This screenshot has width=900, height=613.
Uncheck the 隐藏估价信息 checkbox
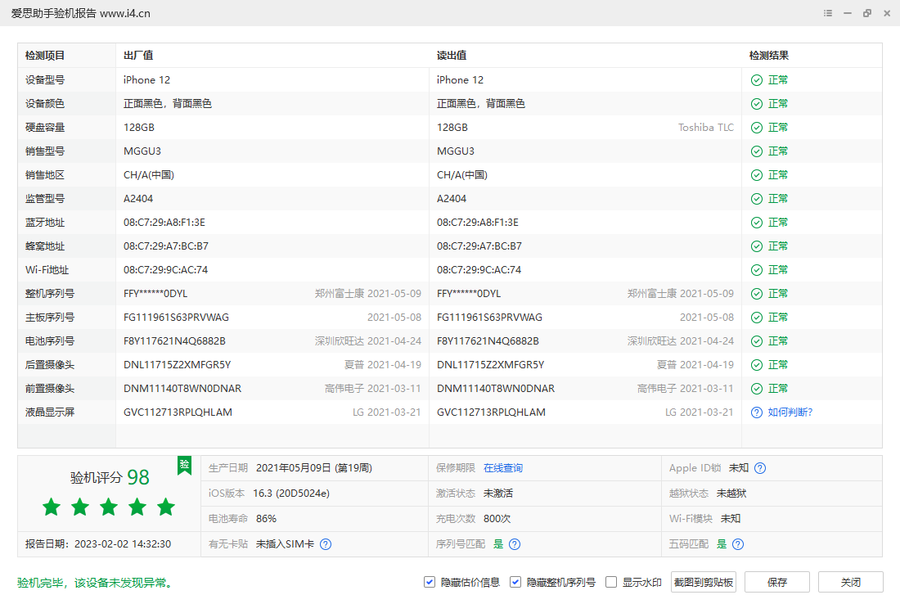[429, 582]
